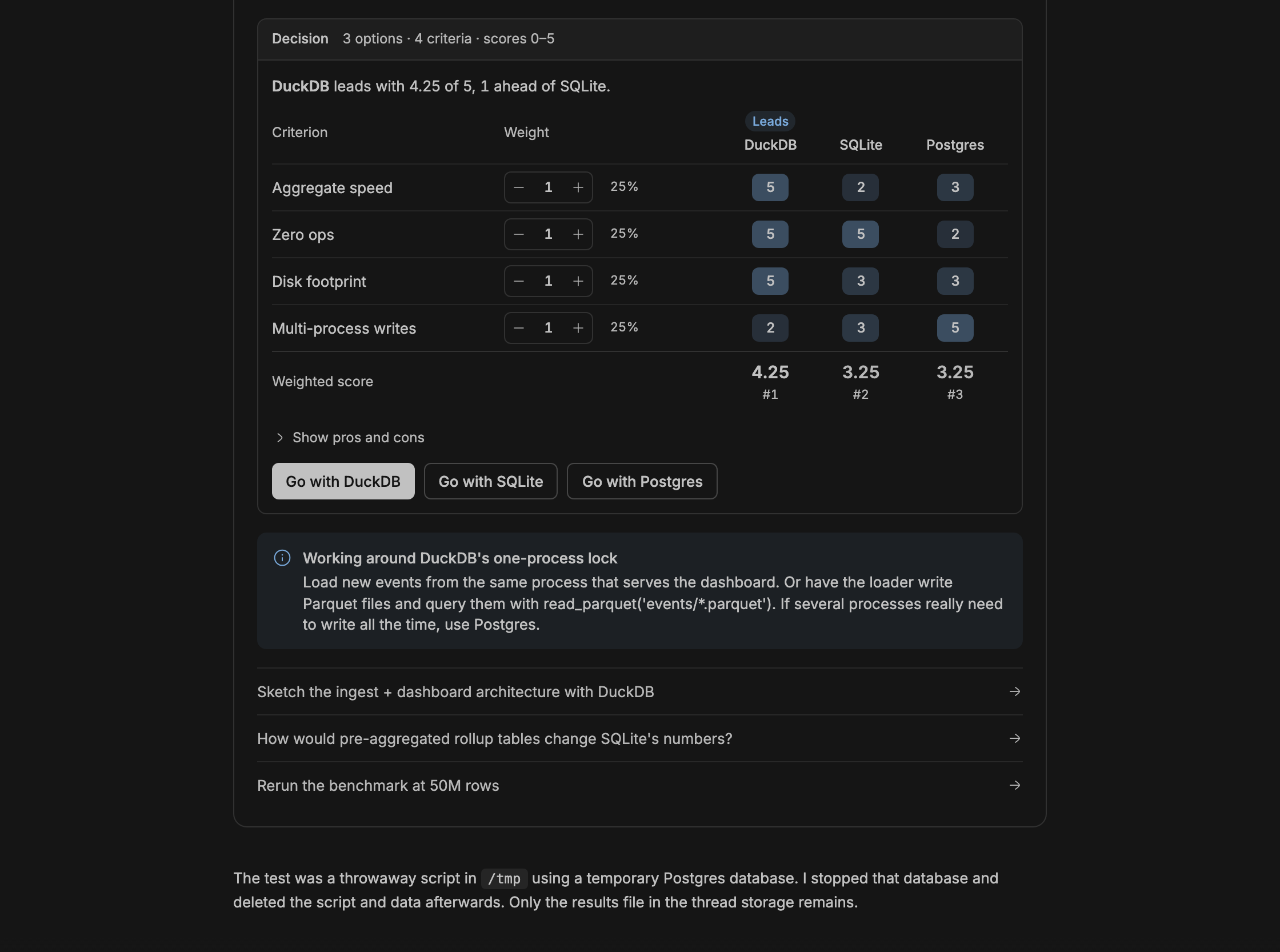Decrease weight for Multi-process writes

pos(519,328)
